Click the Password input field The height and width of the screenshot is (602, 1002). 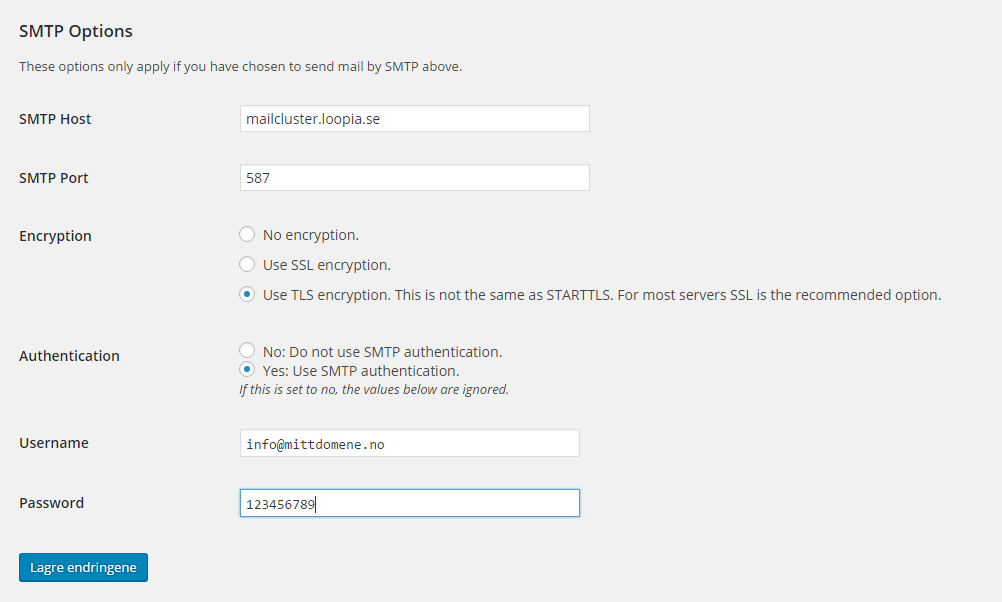pos(410,504)
